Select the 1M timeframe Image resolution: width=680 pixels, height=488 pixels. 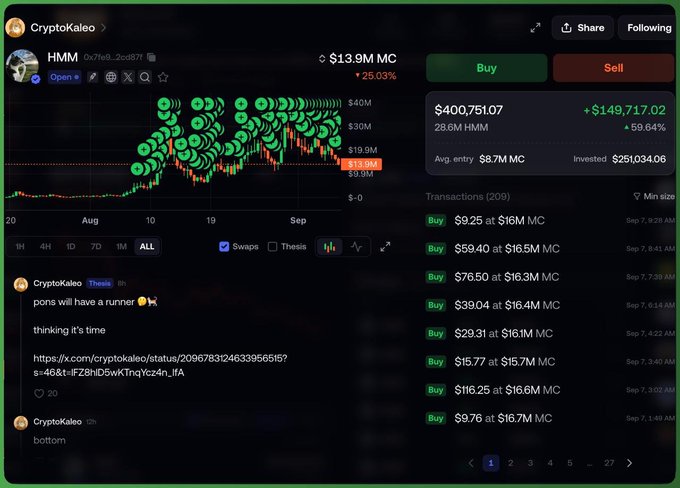point(121,247)
